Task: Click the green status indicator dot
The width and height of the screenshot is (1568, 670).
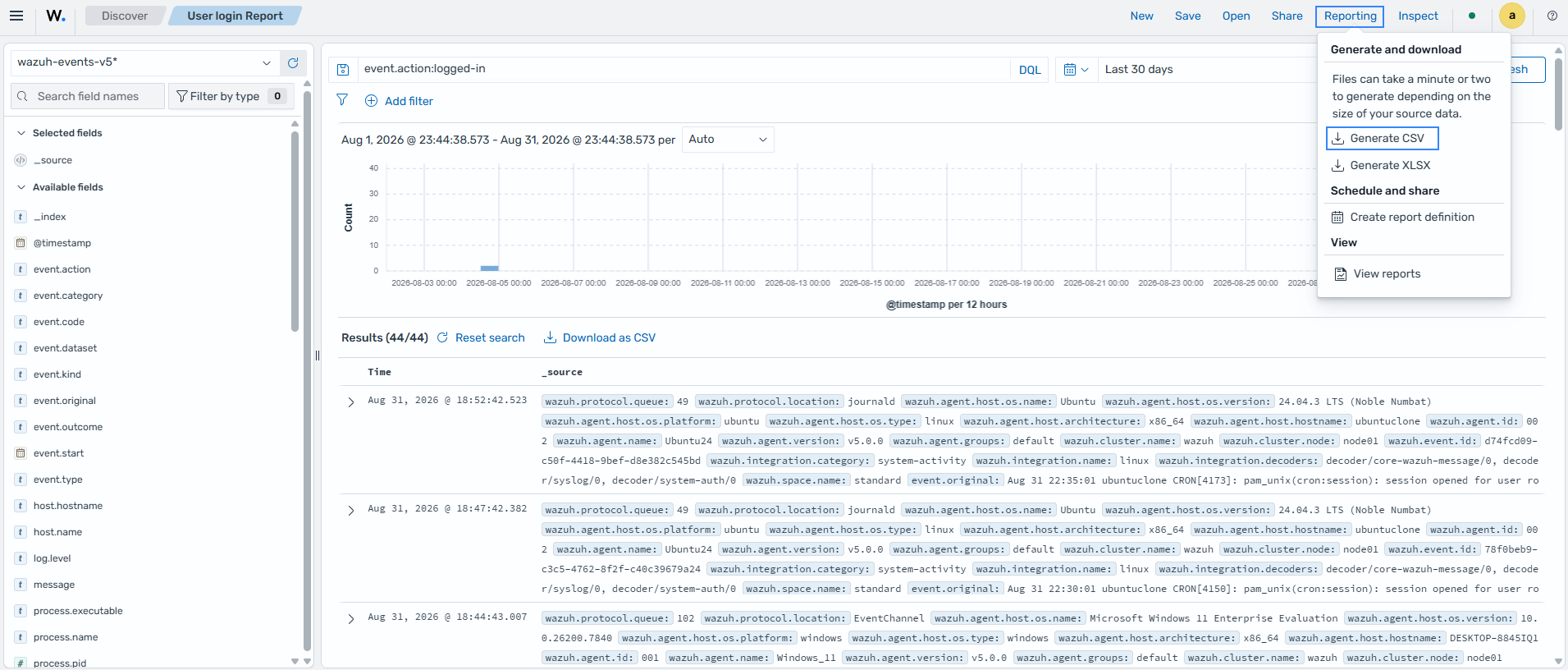Action: [x=1472, y=16]
